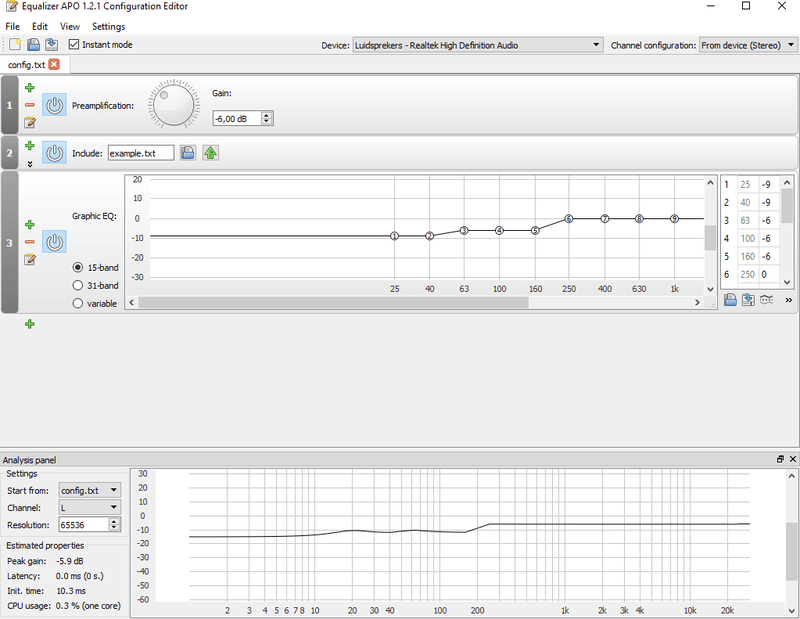The height and width of the screenshot is (619, 800).
Task: Select the 31-band radio option
Action: click(x=78, y=286)
